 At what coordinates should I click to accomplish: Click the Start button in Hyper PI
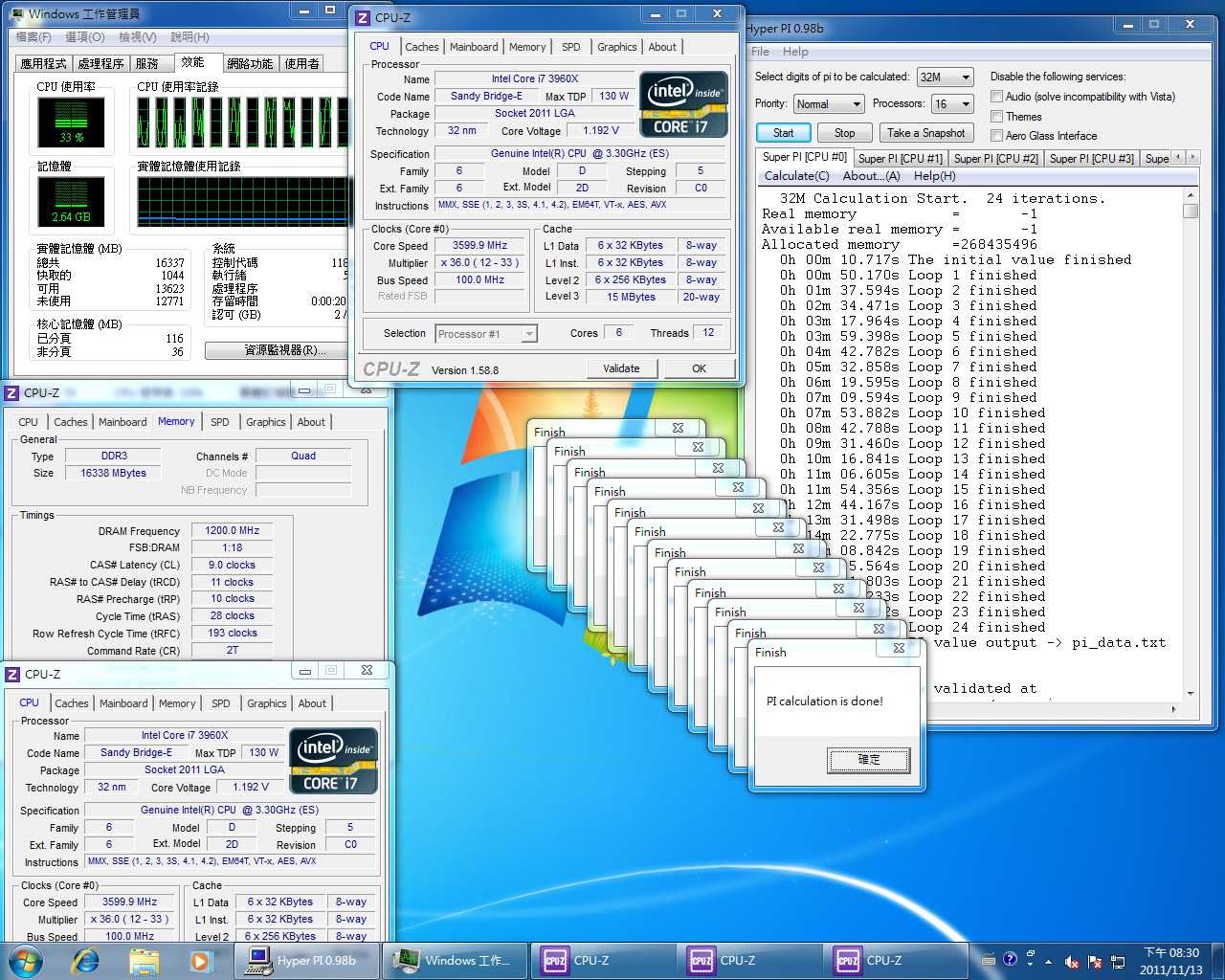click(784, 133)
